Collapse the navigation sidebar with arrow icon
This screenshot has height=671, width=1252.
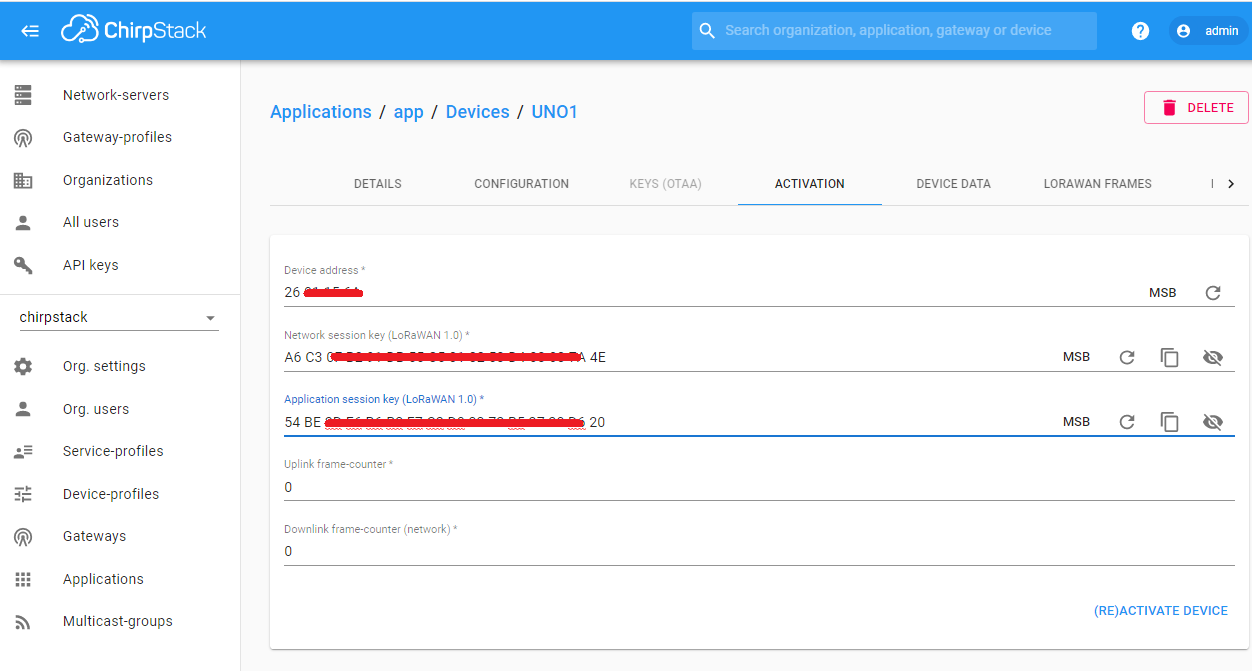(30, 30)
